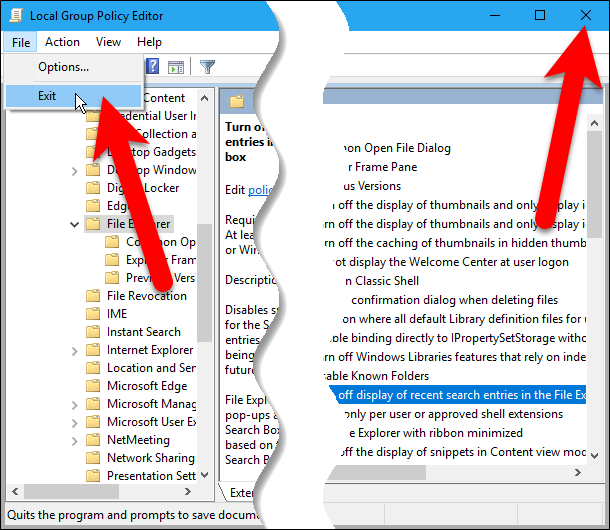This screenshot has width=610, height=530.
Task: Click the blue Help question mark toolbar icon
Action: (x=153, y=67)
